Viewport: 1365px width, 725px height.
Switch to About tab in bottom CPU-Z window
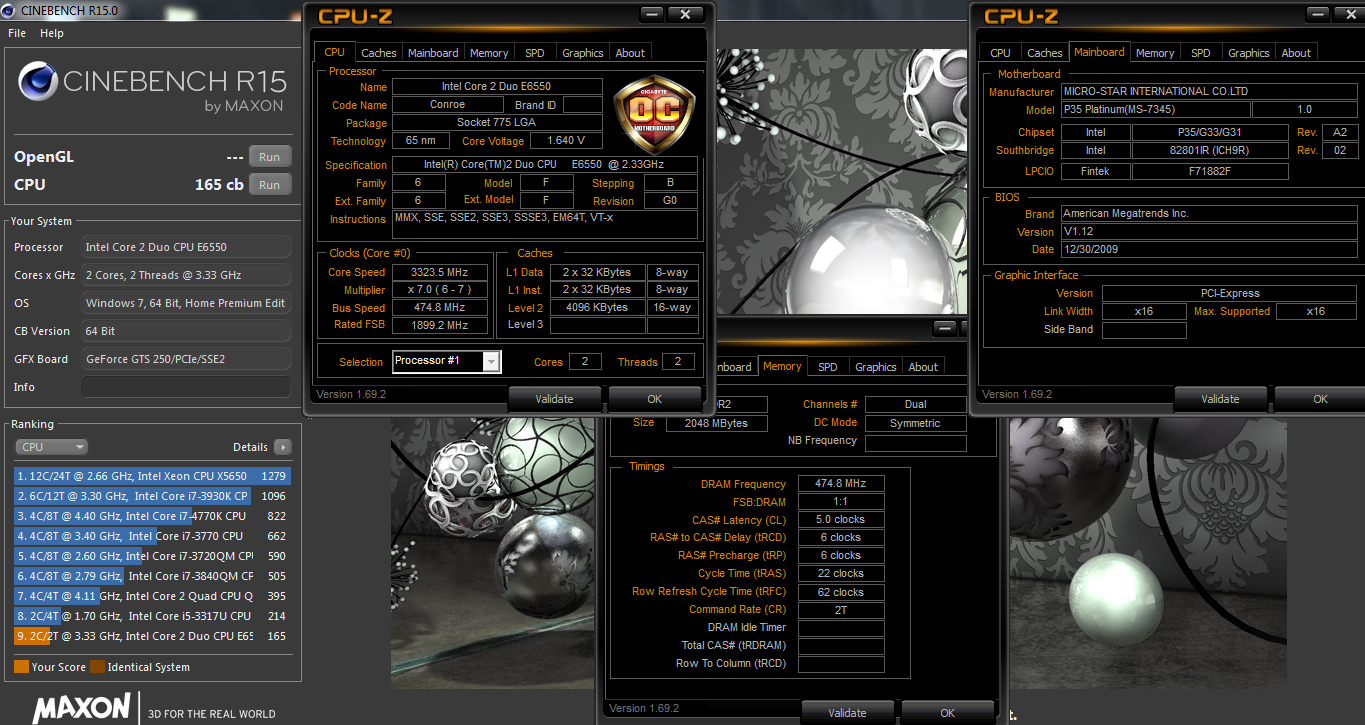point(923,367)
